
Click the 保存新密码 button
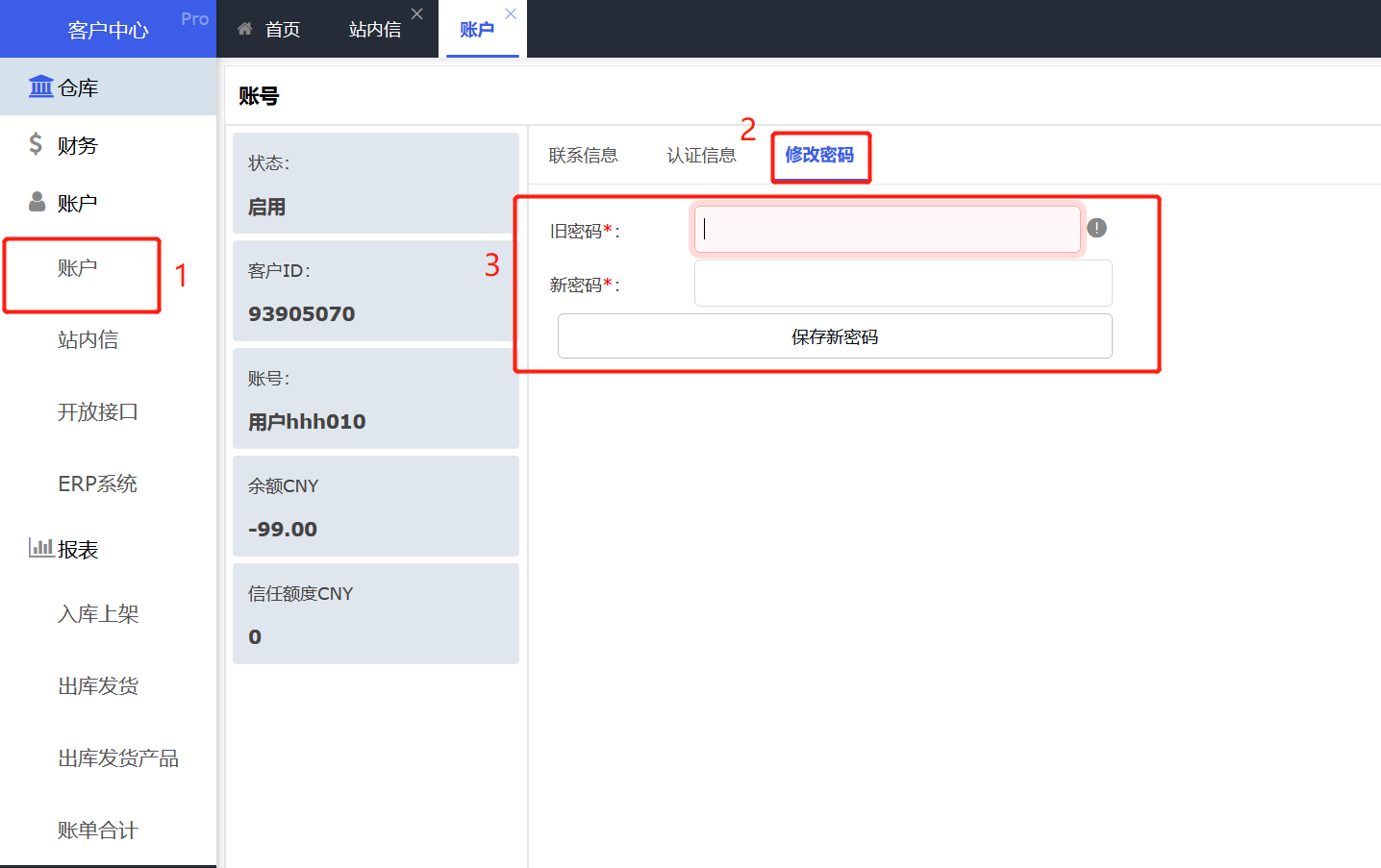click(x=835, y=336)
